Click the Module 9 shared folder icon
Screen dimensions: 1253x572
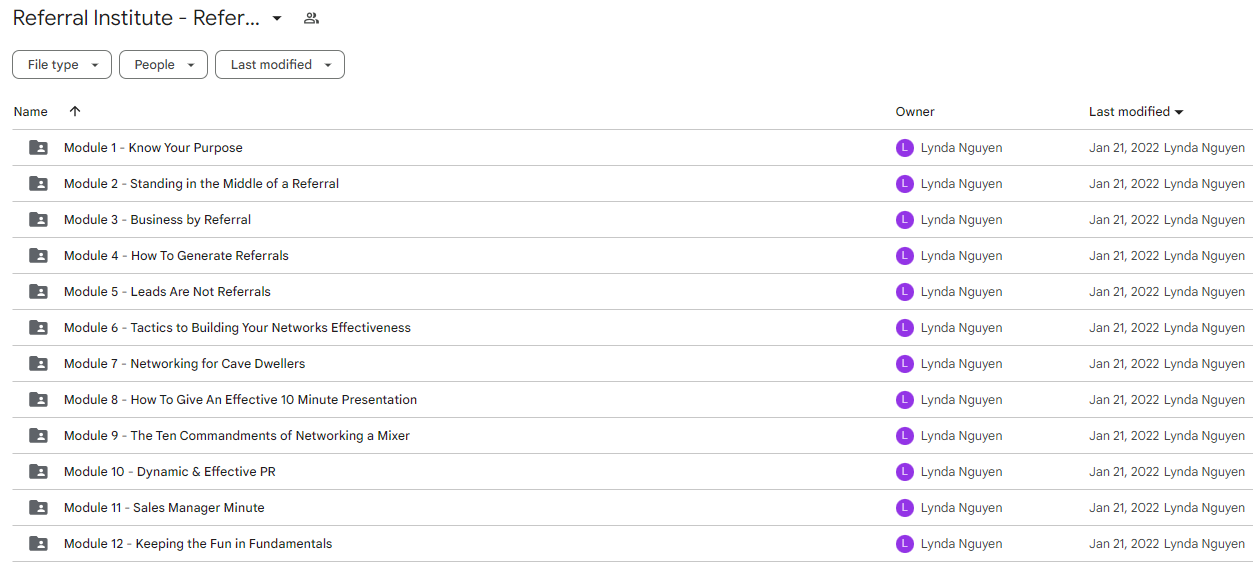click(38, 436)
